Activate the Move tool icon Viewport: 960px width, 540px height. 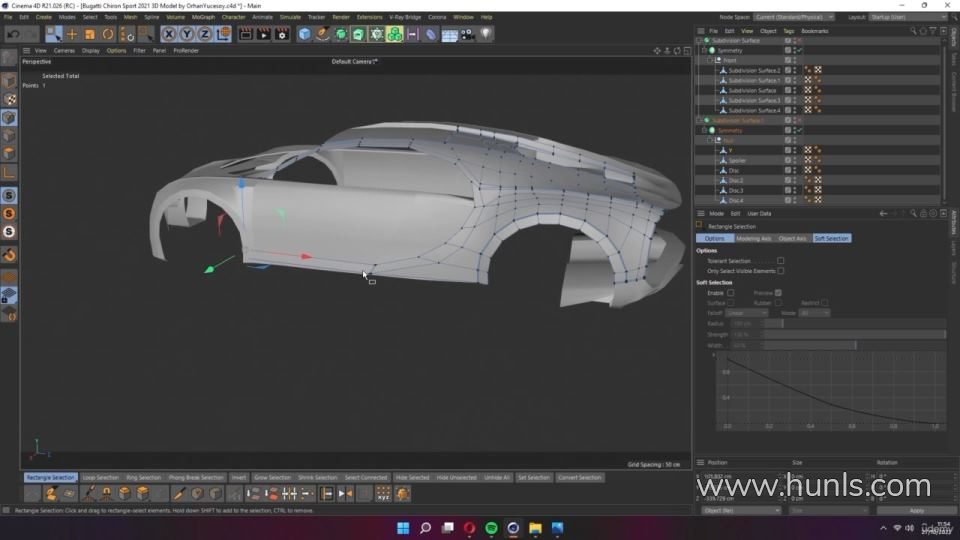coord(72,34)
